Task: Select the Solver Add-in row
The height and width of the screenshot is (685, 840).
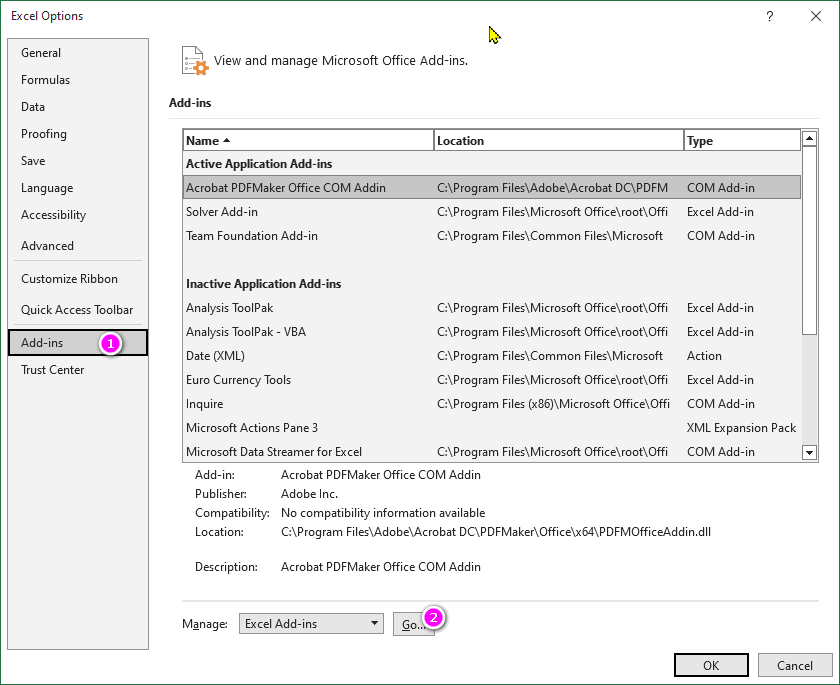Action: (300, 211)
